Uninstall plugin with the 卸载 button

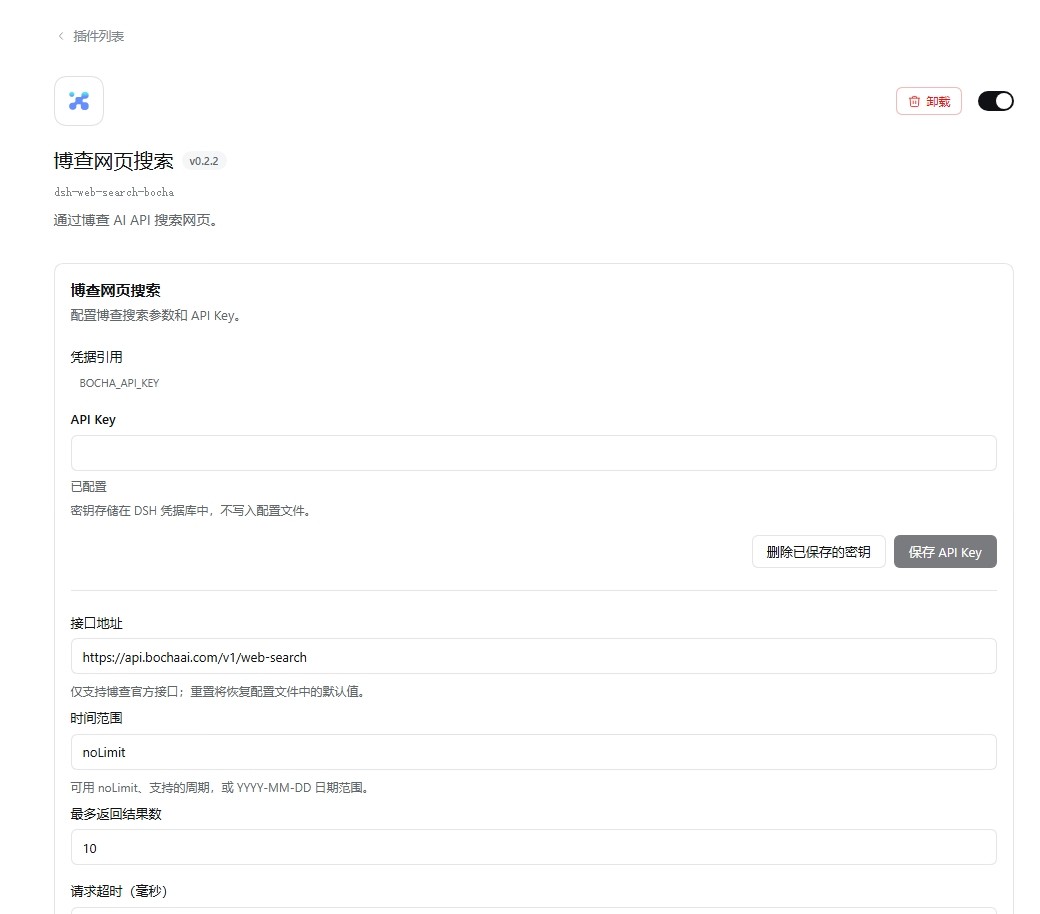pos(929,101)
